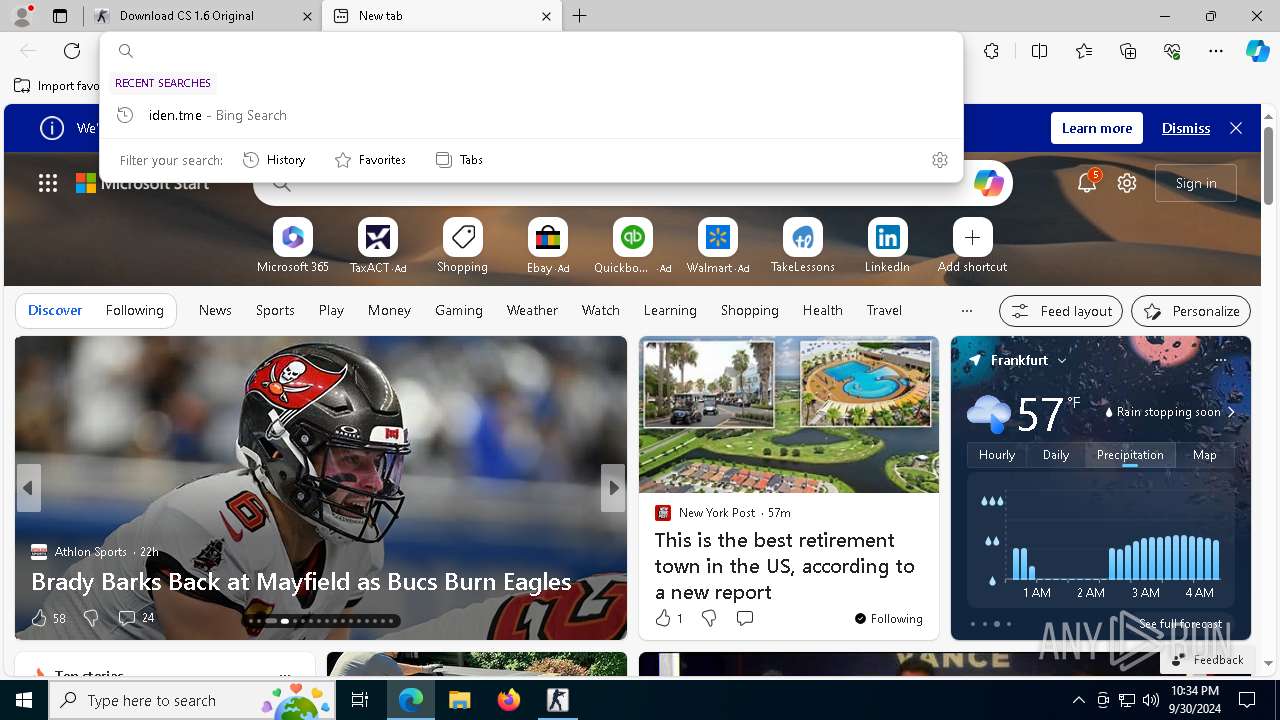1280x720 pixels.
Task: Open address bar search settings gear
Action: (x=939, y=160)
